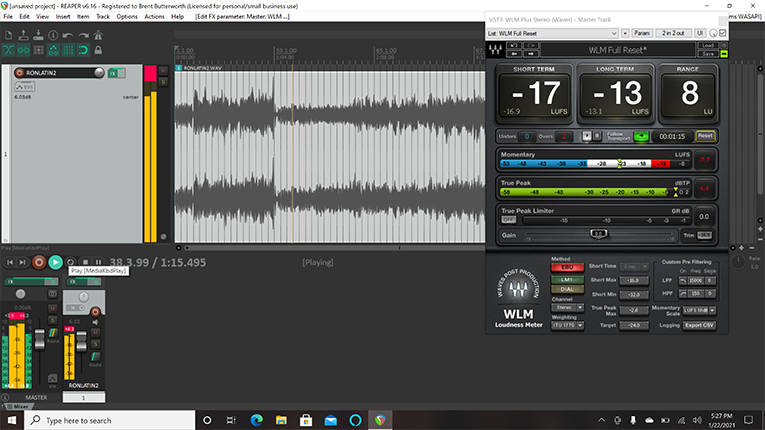765x430 pixels.
Task: Adjust RONLATIN2 track volume knob
Action: pos(99,73)
